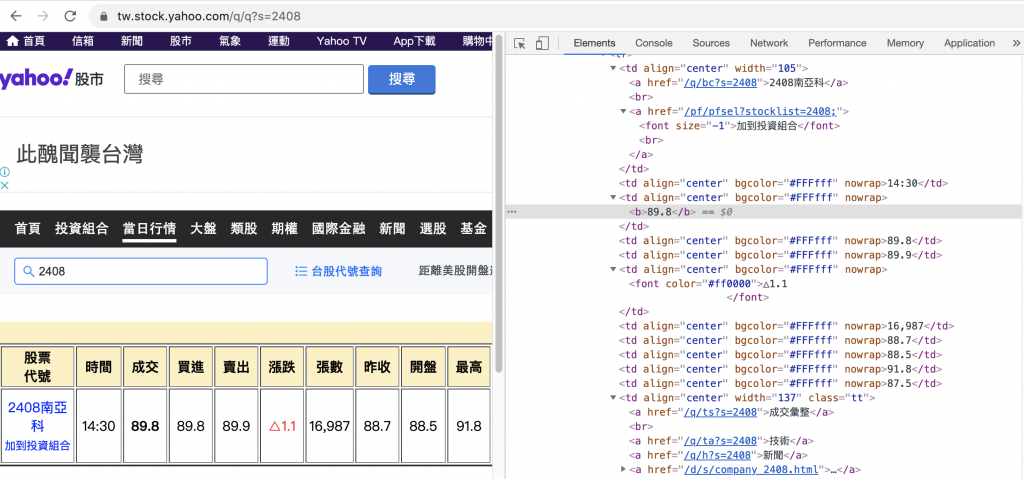
Task: Go back with browser back arrow
Action: (16, 16)
